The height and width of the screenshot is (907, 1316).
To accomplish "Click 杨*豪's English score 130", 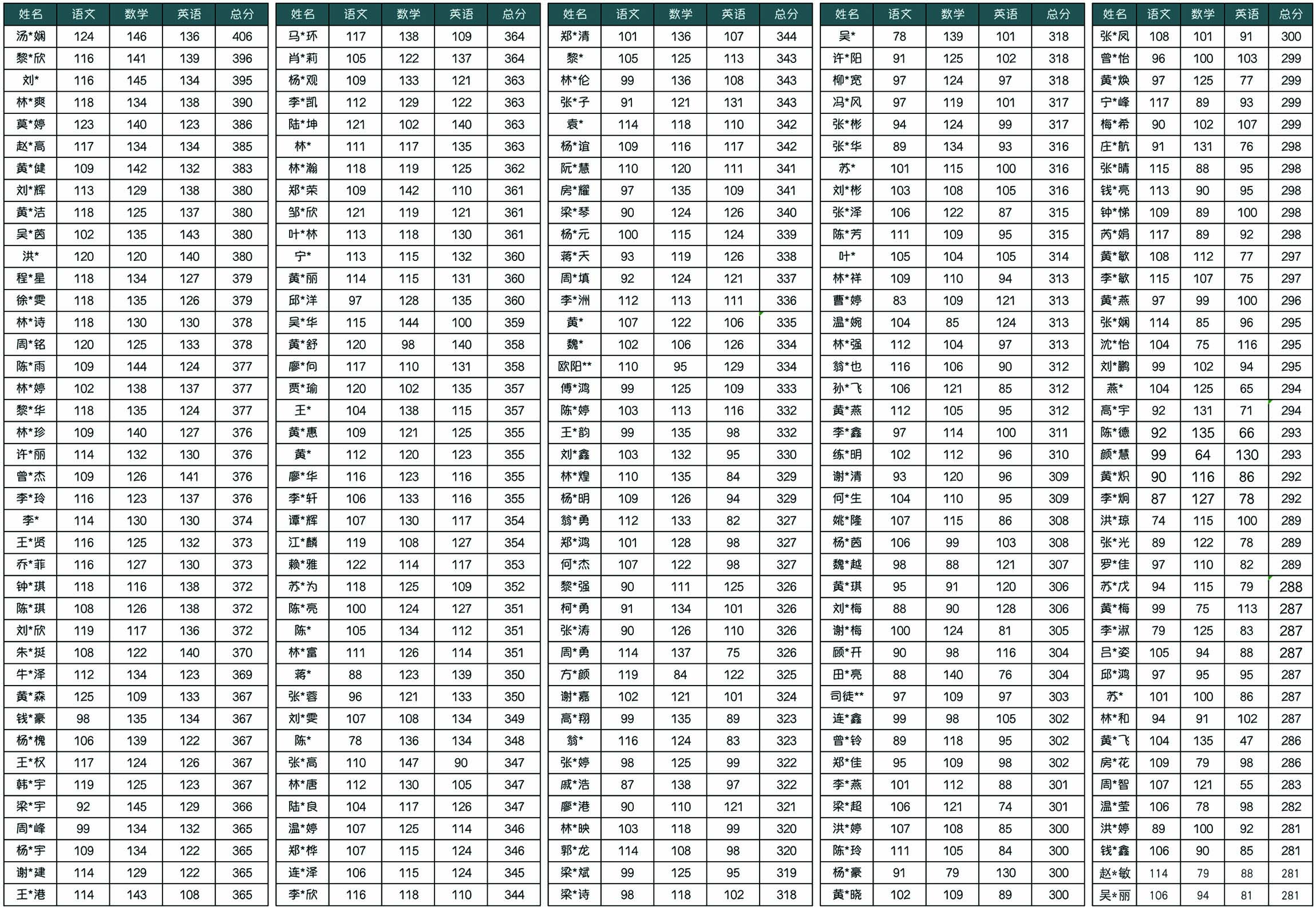I will tap(1005, 873).
